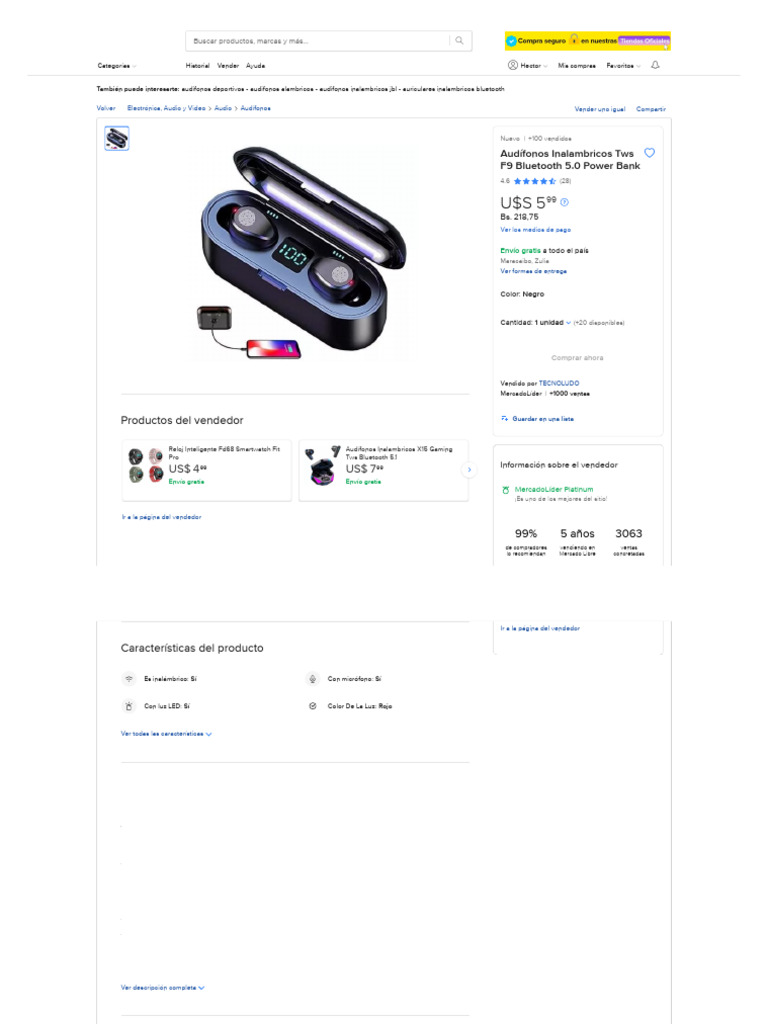Screen dimensions: 768x1024
Task: Select the earbuds product thumbnail
Action: point(117,138)
